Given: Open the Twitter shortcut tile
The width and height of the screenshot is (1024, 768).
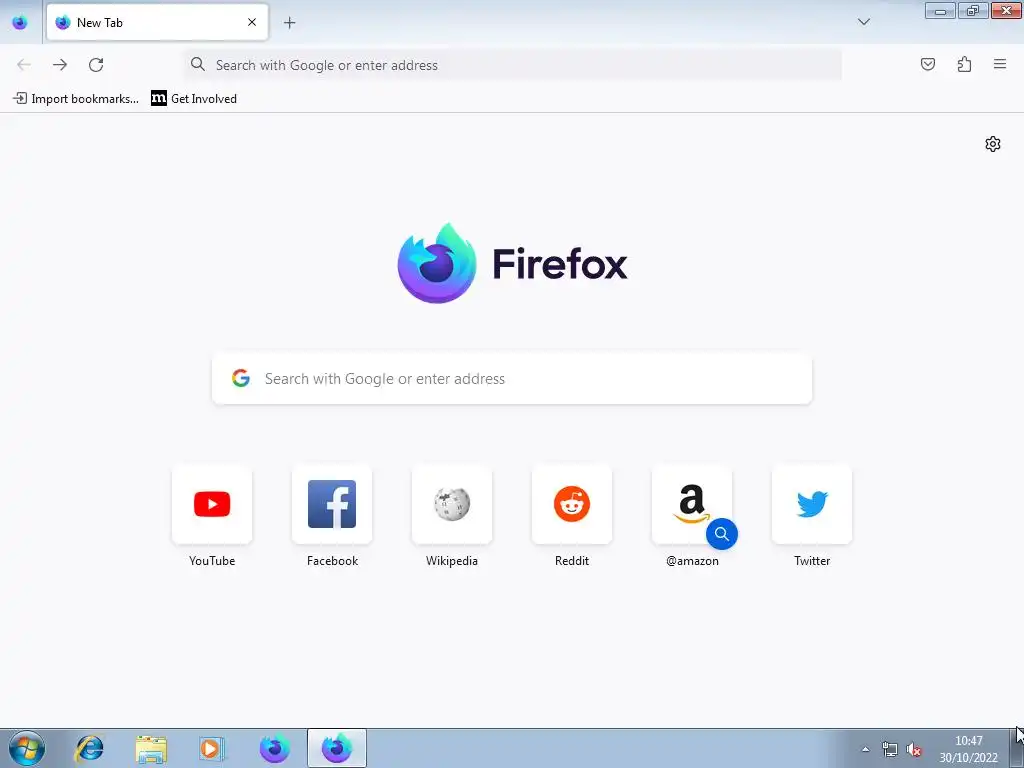Looking at the screenshot, I should tap(812, 504).
